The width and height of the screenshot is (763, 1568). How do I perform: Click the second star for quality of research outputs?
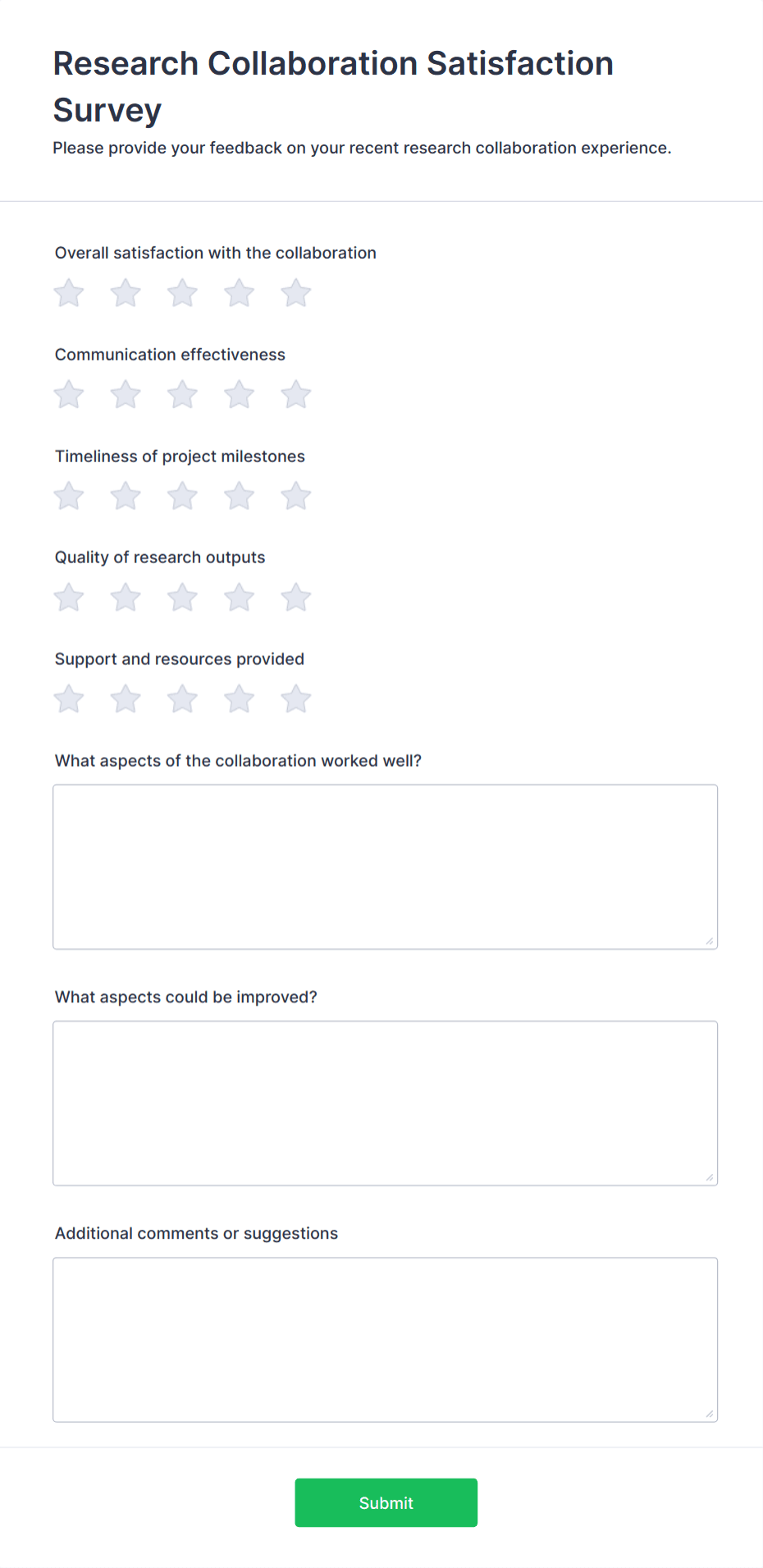tap(125, 598)
